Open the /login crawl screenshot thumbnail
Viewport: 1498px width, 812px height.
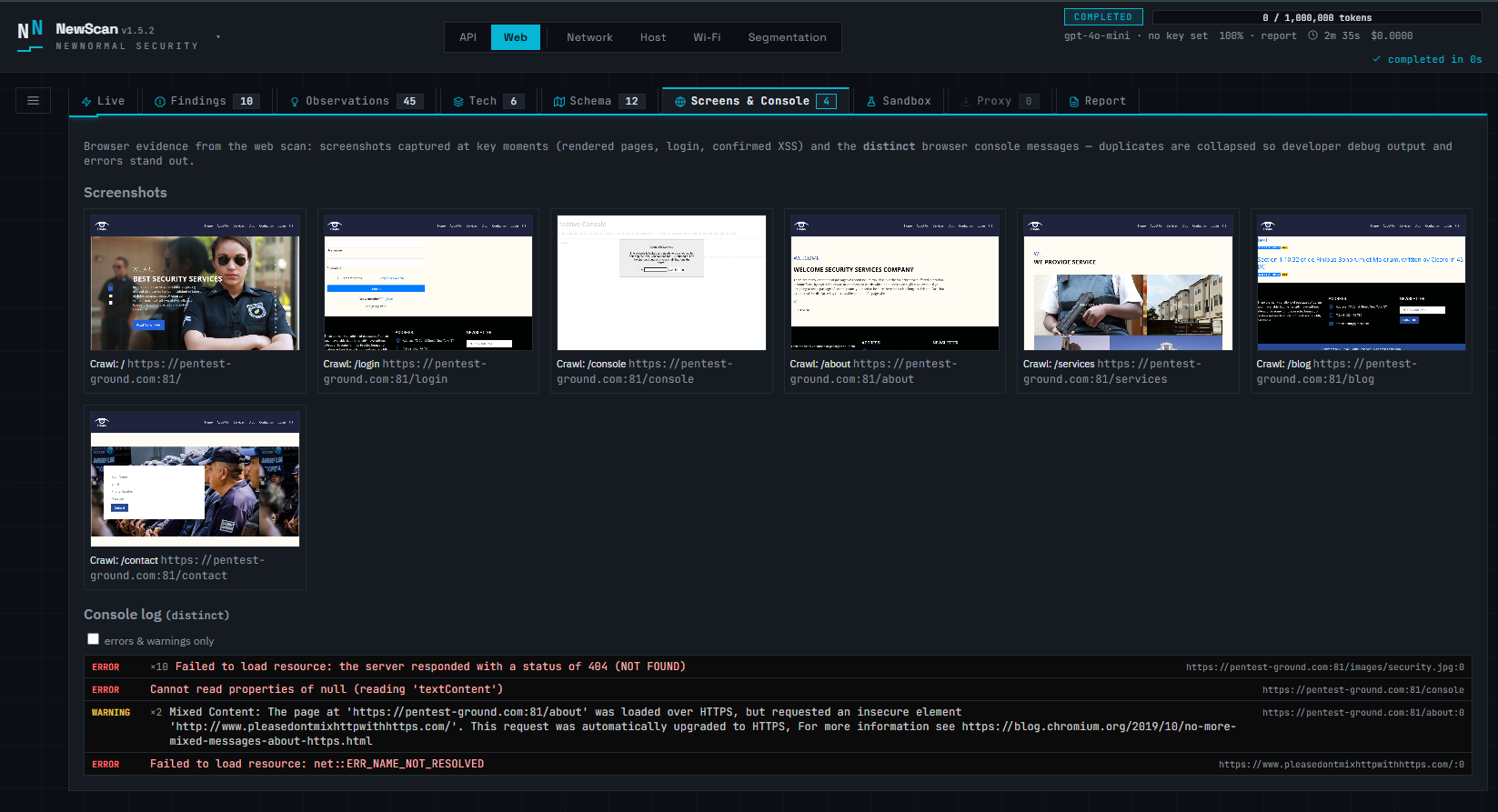click(x=428, y=283)
